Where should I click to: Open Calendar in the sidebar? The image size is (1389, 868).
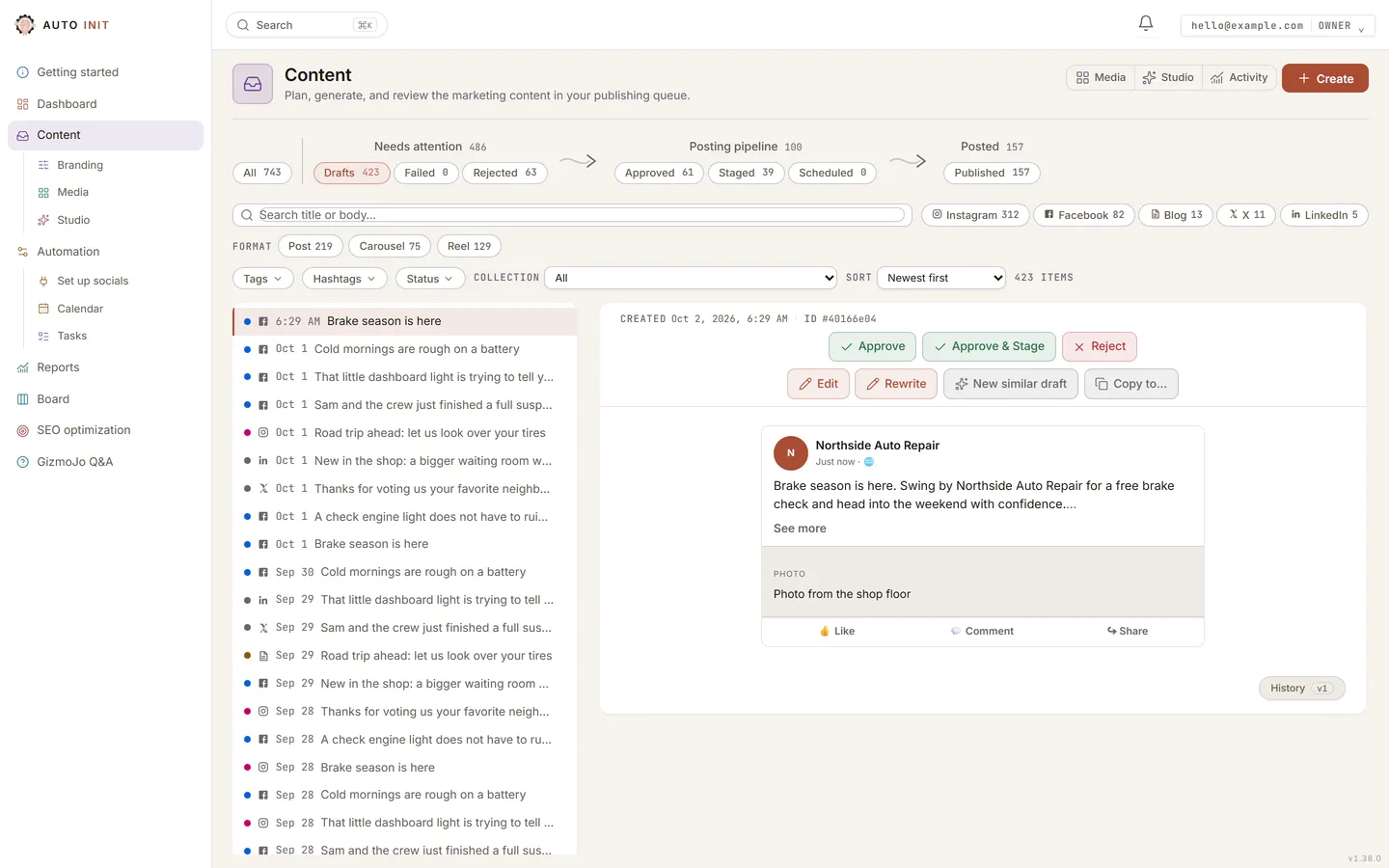[80, 309]
